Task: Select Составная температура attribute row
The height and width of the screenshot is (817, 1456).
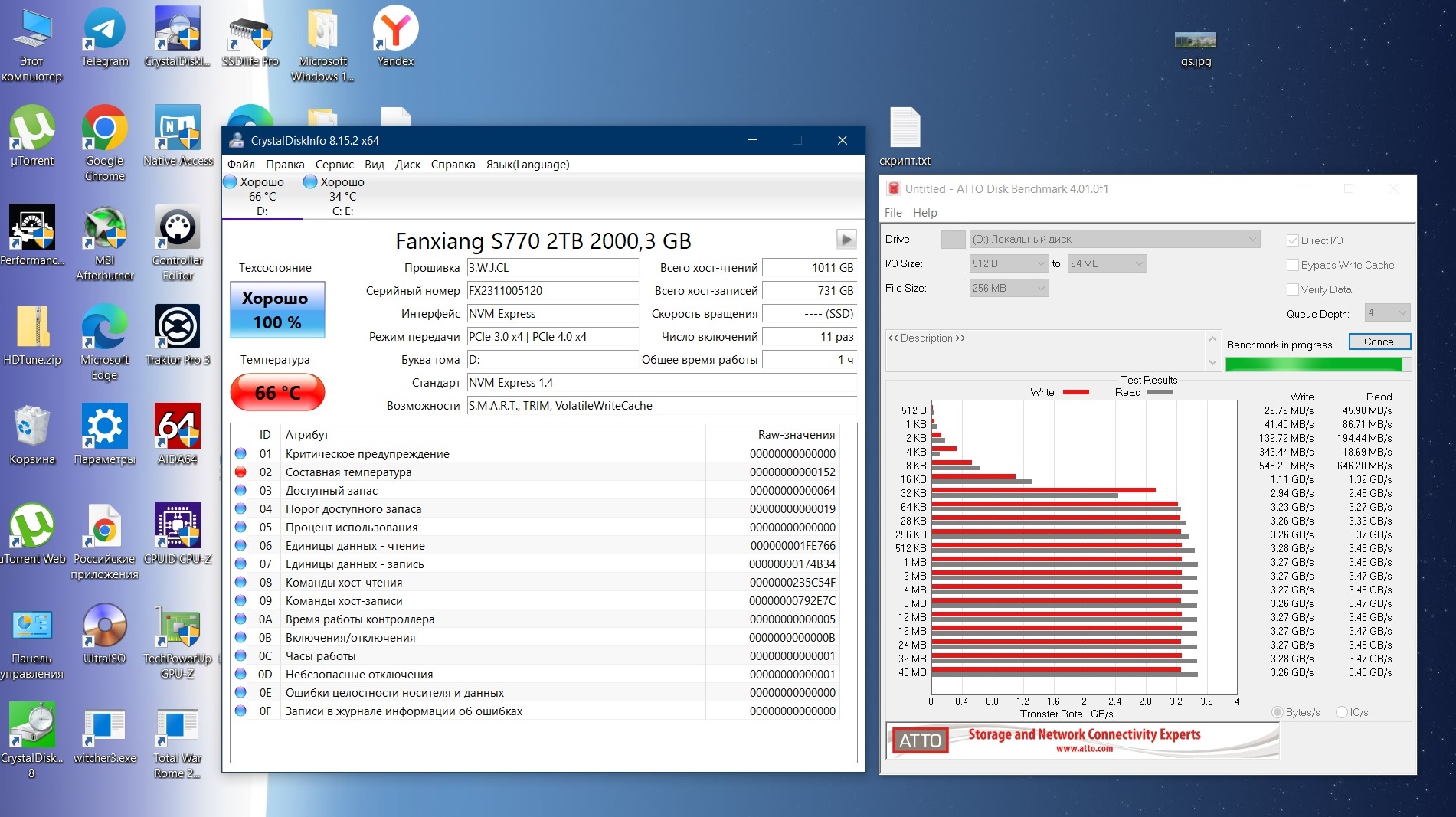Action: [535, 472]
